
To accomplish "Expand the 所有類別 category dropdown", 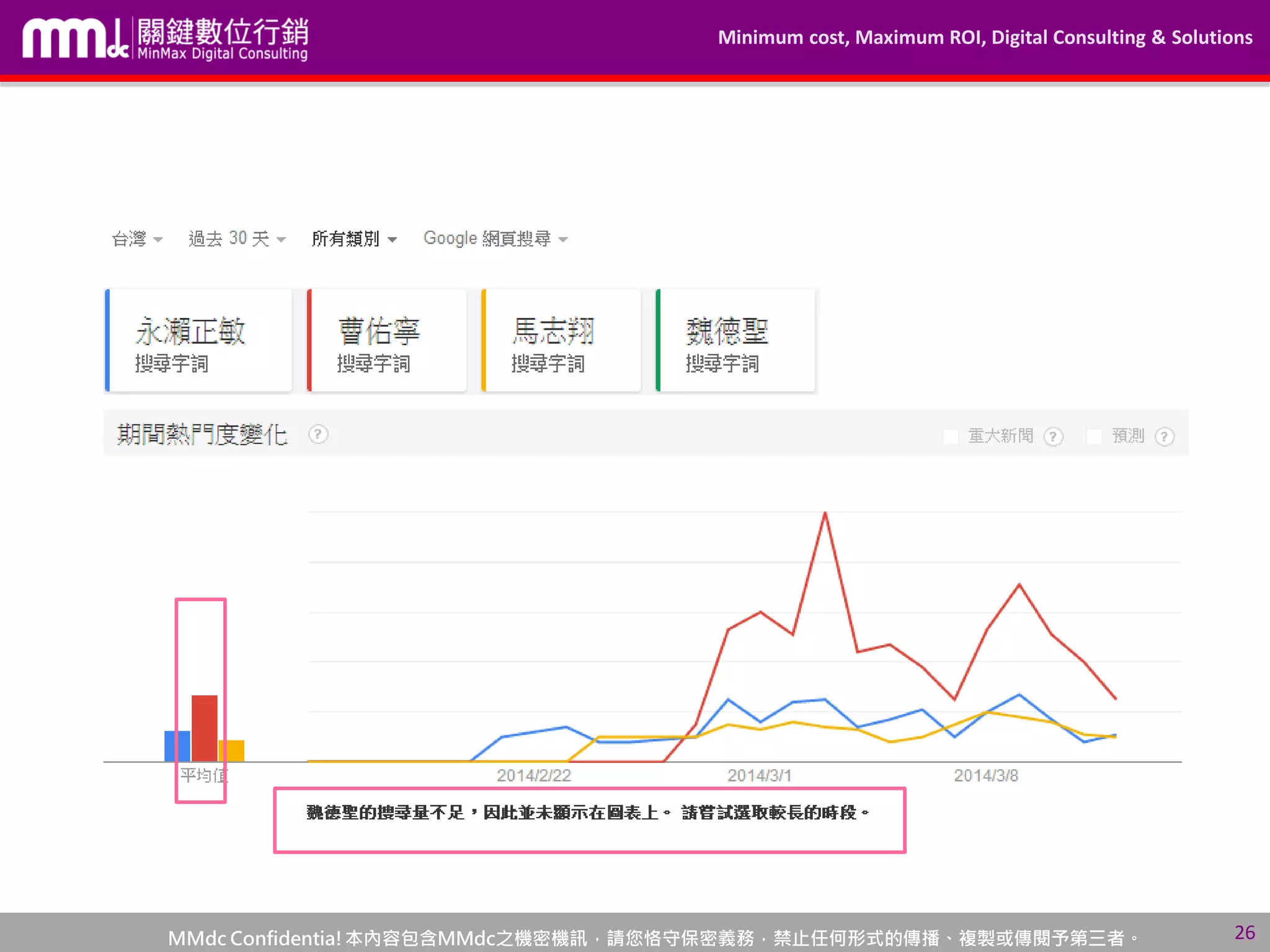I will tap(354, 239).
